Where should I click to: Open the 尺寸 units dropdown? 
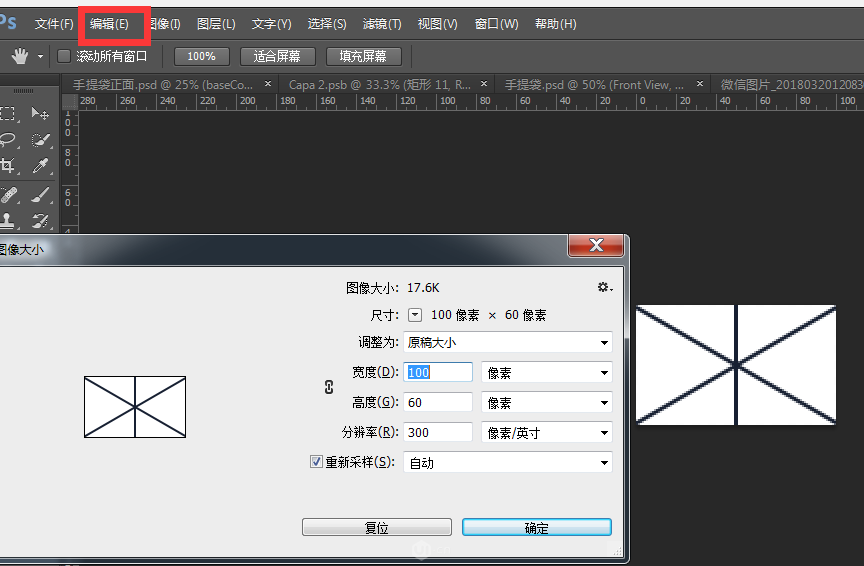(415, 315)
